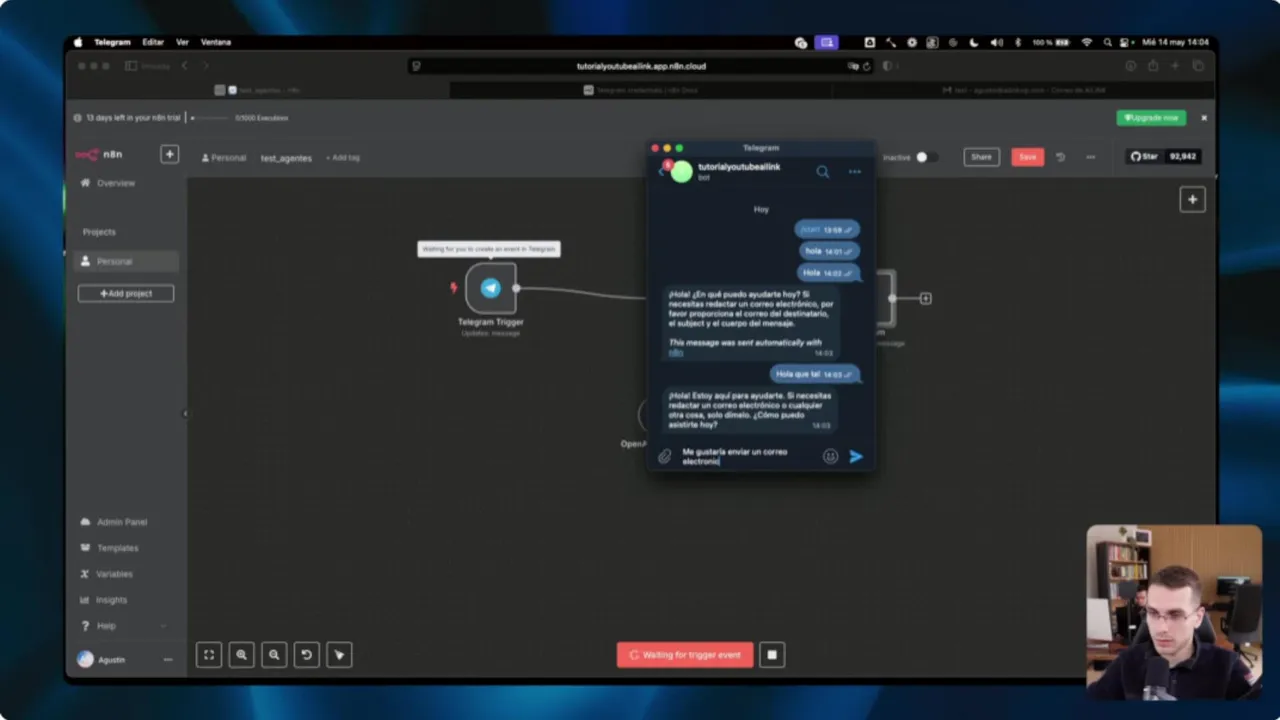Screen dimensions: 1280x720
Task: Zoom out on the canvas
Action: [x=274, y=655]
